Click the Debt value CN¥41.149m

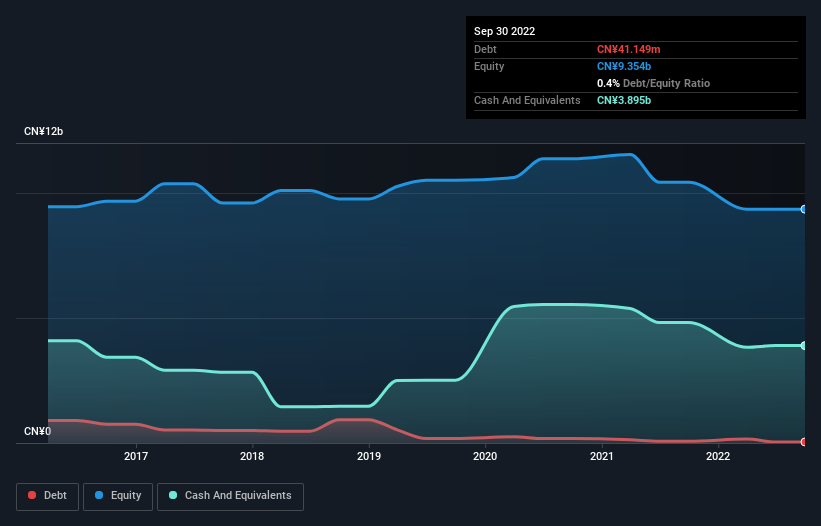[628, 49]
